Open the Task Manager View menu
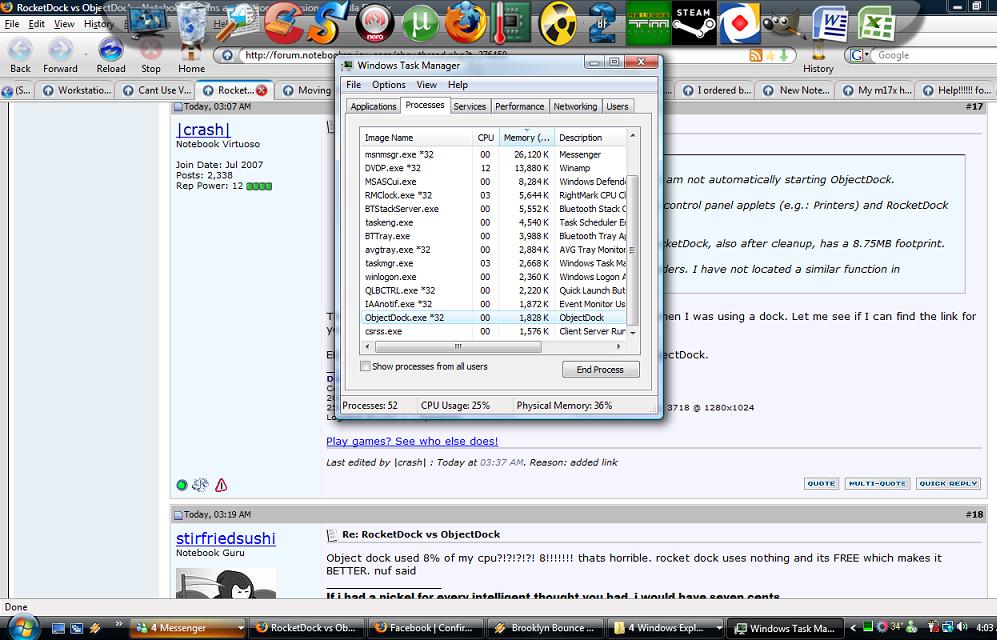The image size is (997, 640). [426, 85]
